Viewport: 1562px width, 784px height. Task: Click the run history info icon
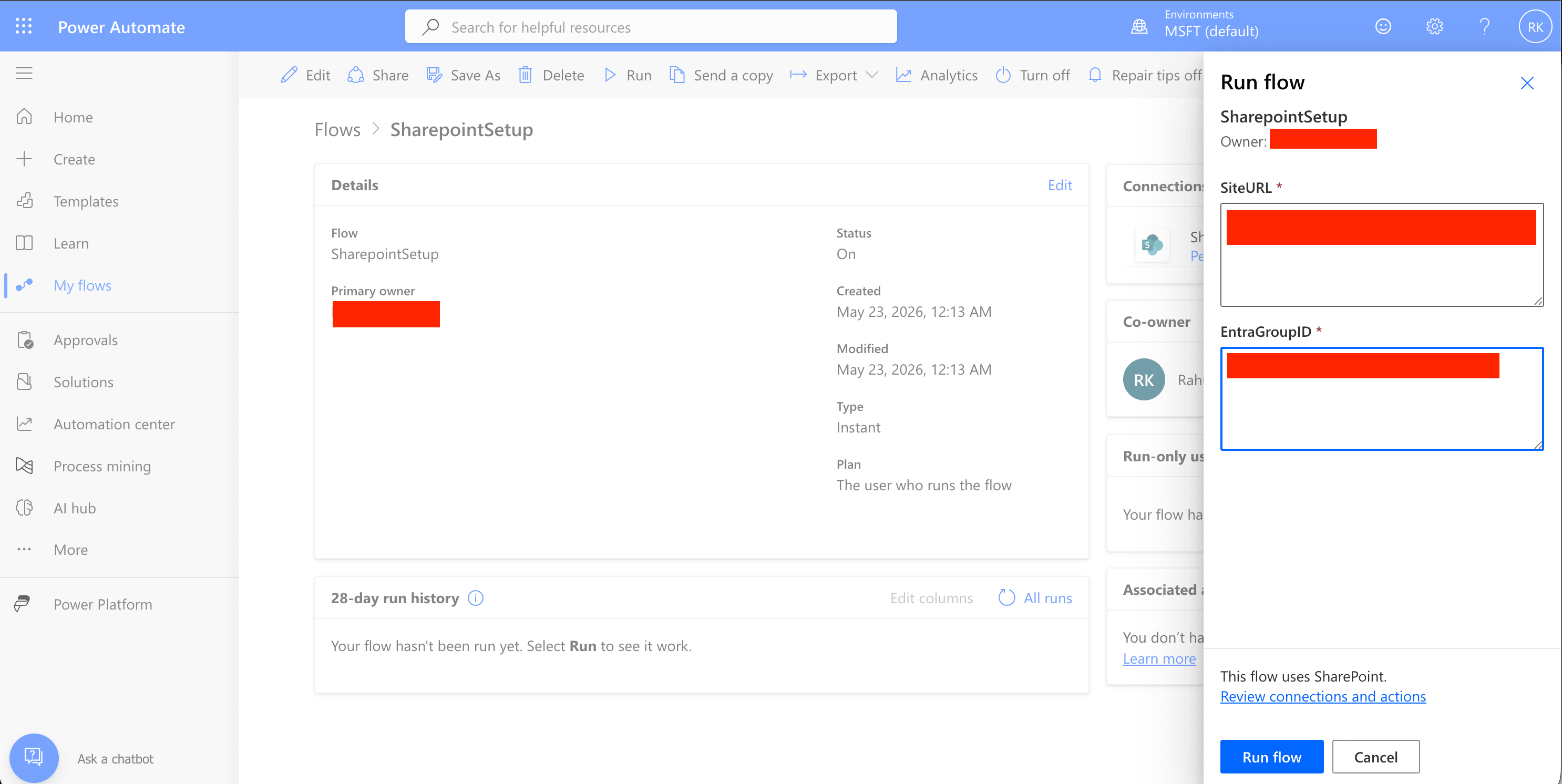(x=476, y=598)
